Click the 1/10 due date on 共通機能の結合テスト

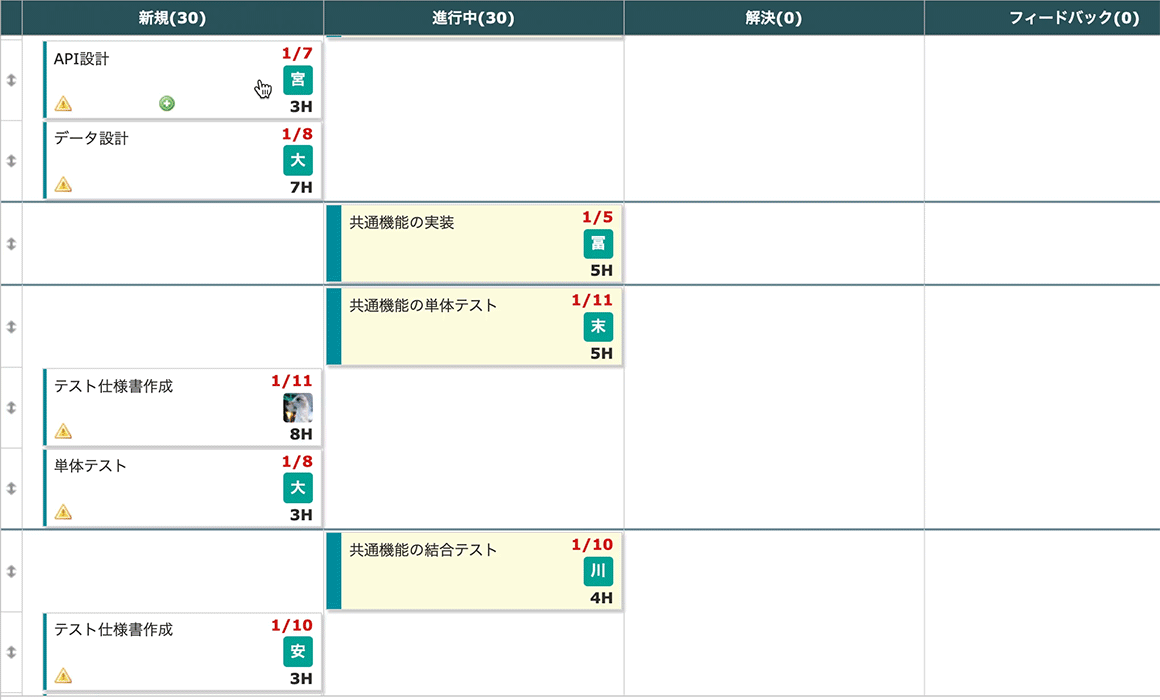[592, 545]
